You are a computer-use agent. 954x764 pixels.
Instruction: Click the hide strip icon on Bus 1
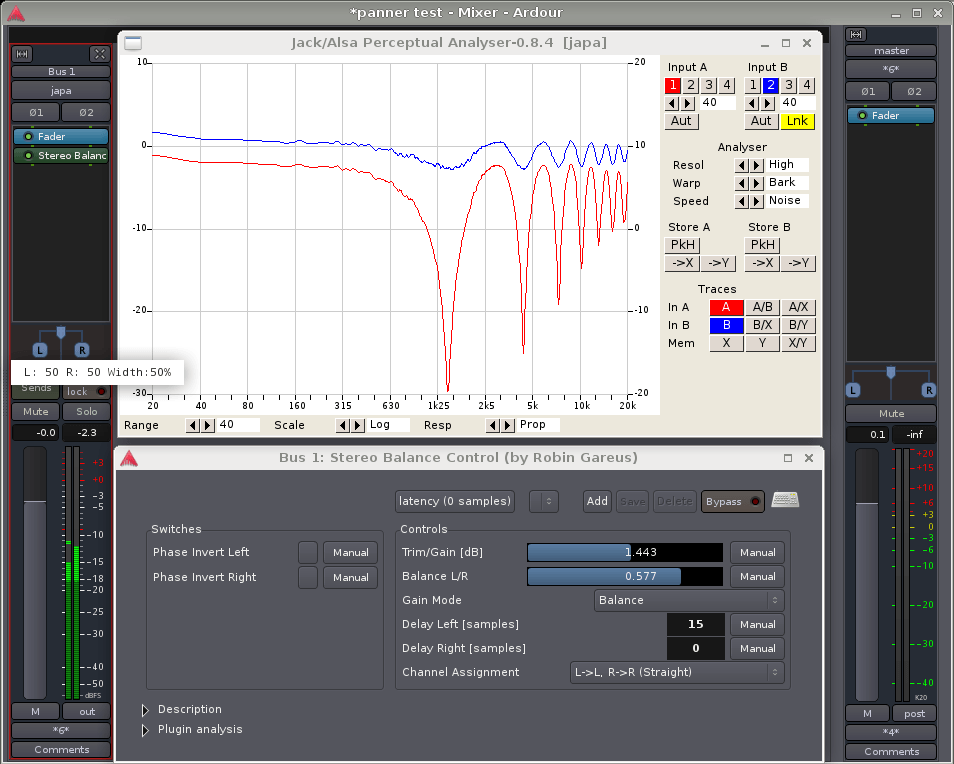point(99,54)
